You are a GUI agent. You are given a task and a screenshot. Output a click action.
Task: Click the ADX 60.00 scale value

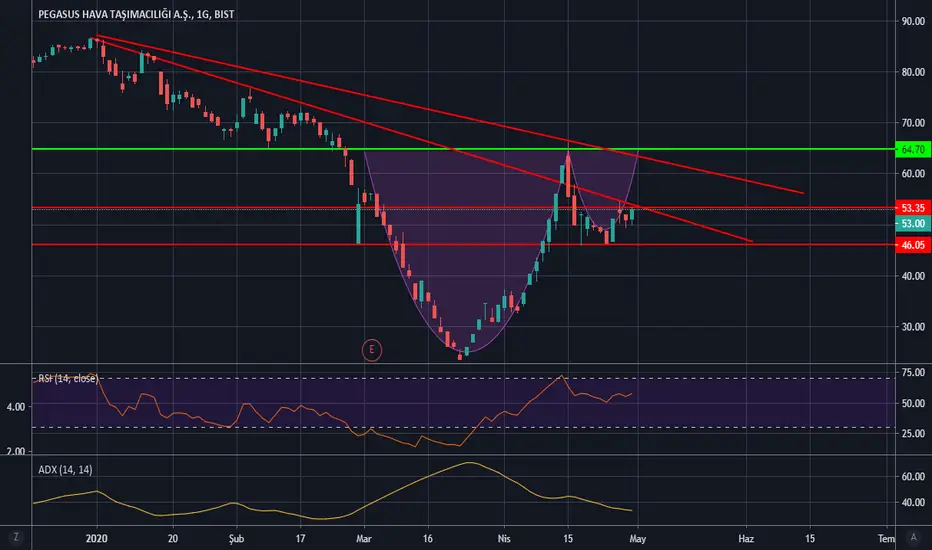coord(914,476)
